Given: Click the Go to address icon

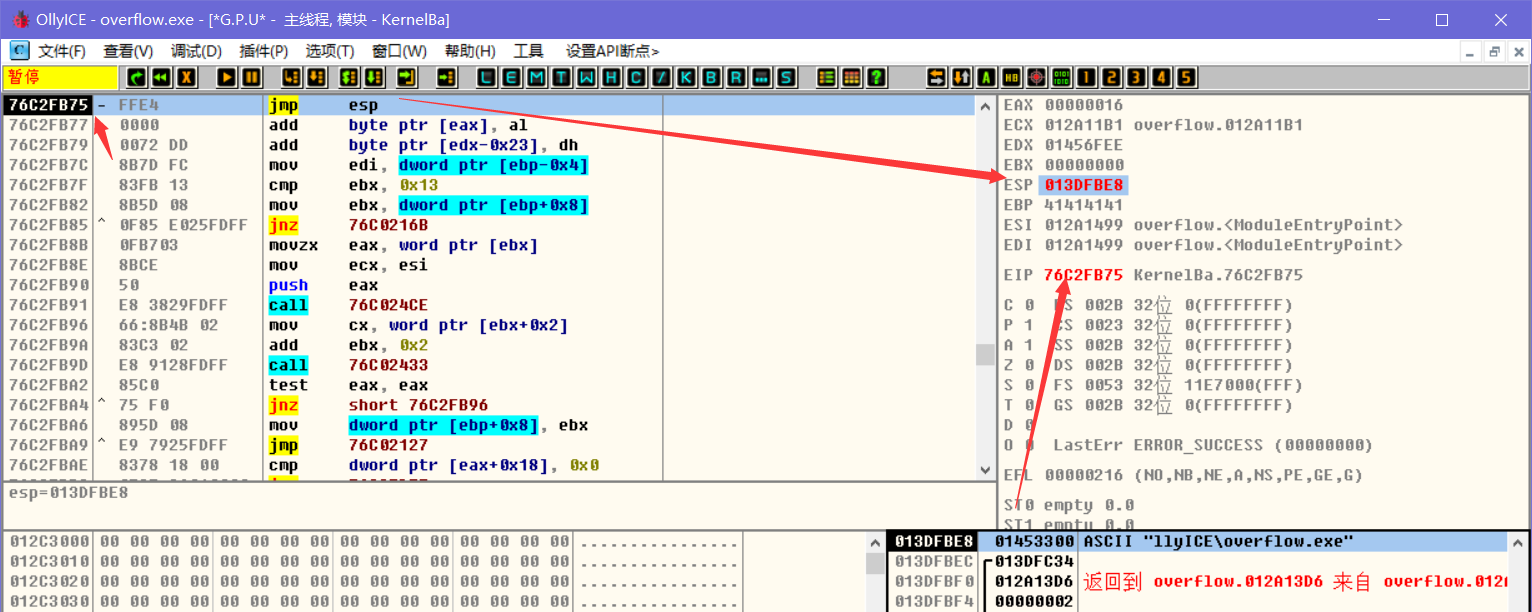Looking at the screenshot, I should 447,77.
